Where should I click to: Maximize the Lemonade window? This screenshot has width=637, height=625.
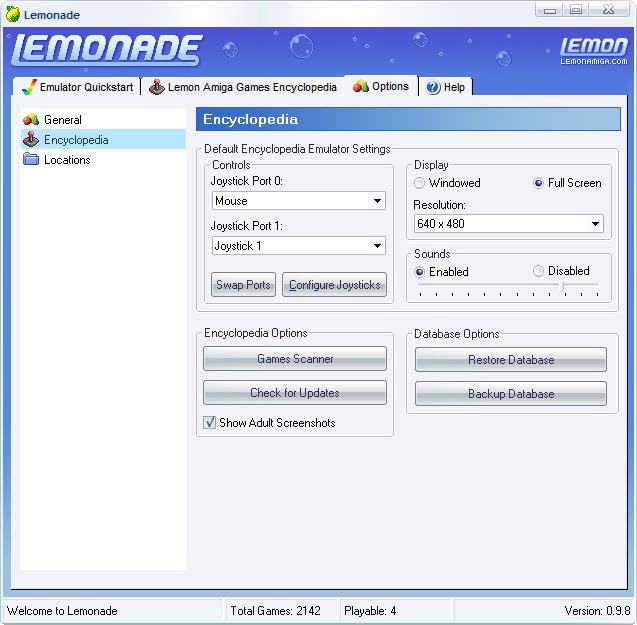[x=576, y=10]
